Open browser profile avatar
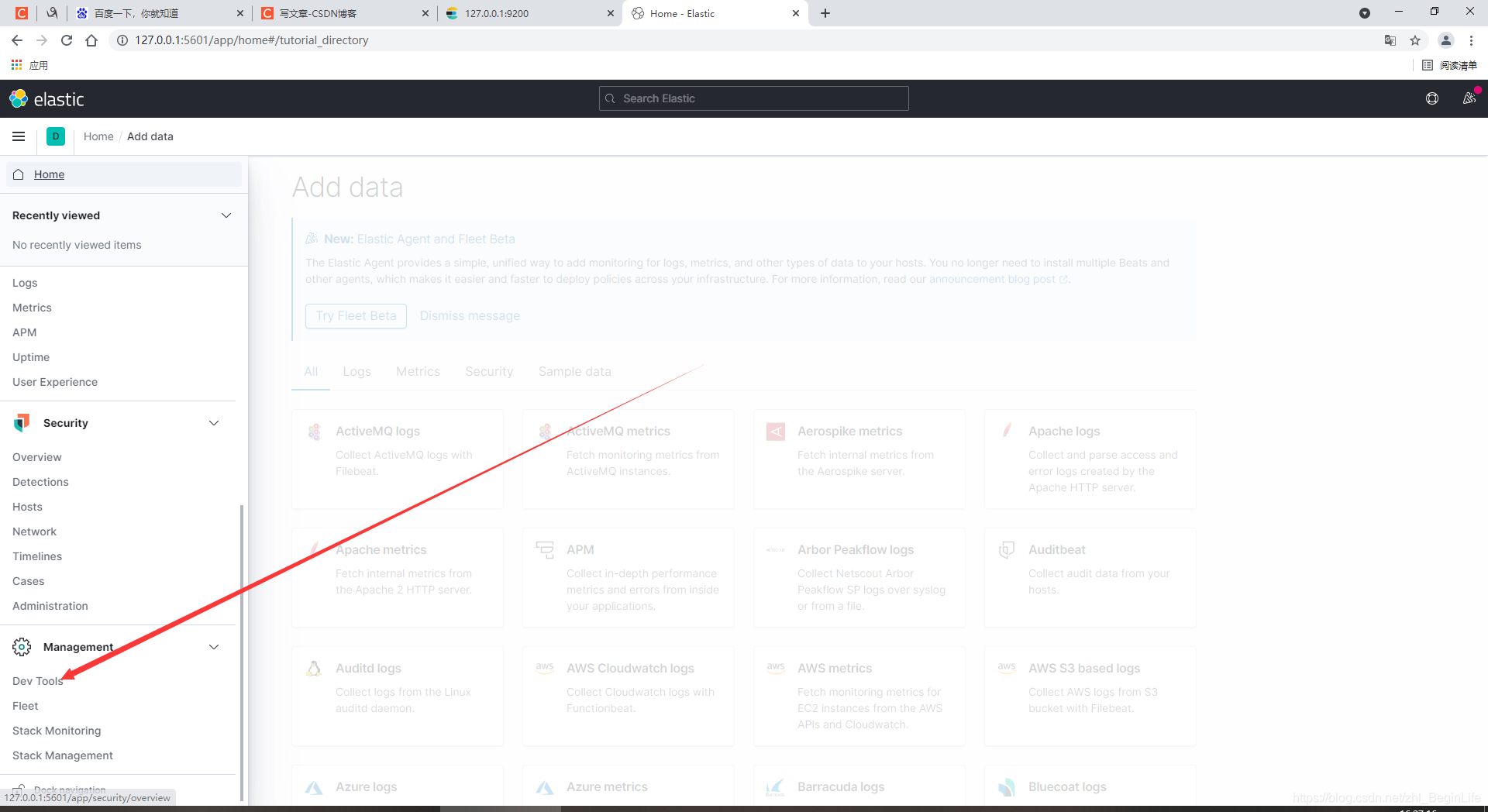The height and width of the screenshot is (812, 1488). [1446, 40]
